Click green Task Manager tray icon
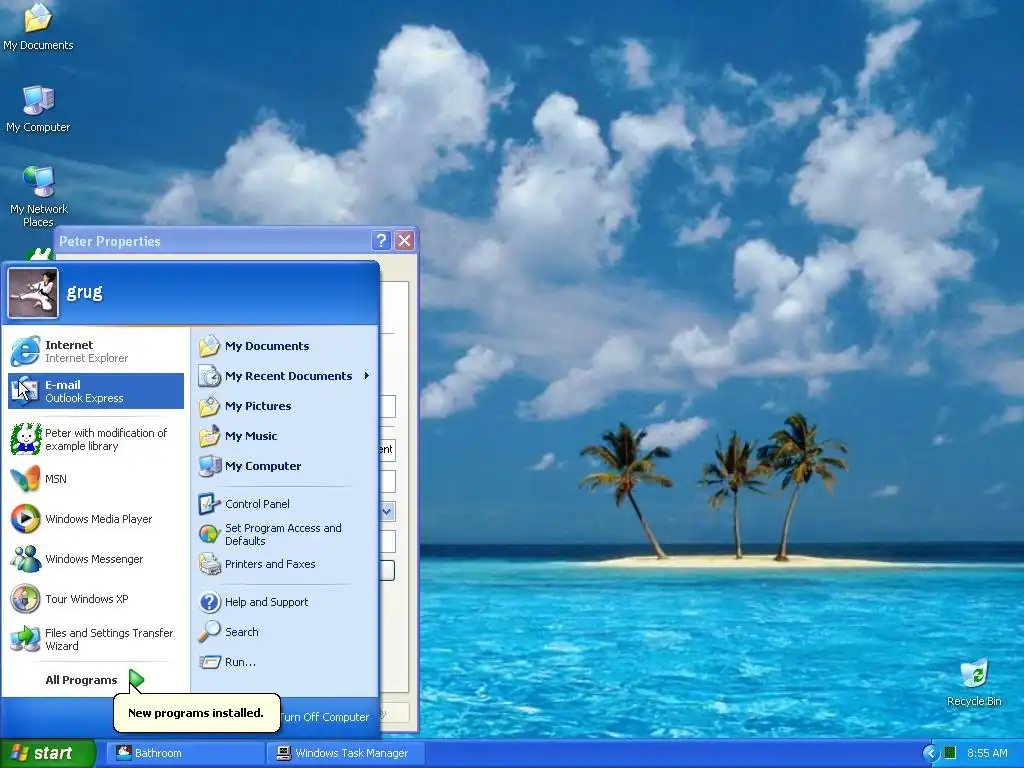1024x768 pixels. pos(950,753)
